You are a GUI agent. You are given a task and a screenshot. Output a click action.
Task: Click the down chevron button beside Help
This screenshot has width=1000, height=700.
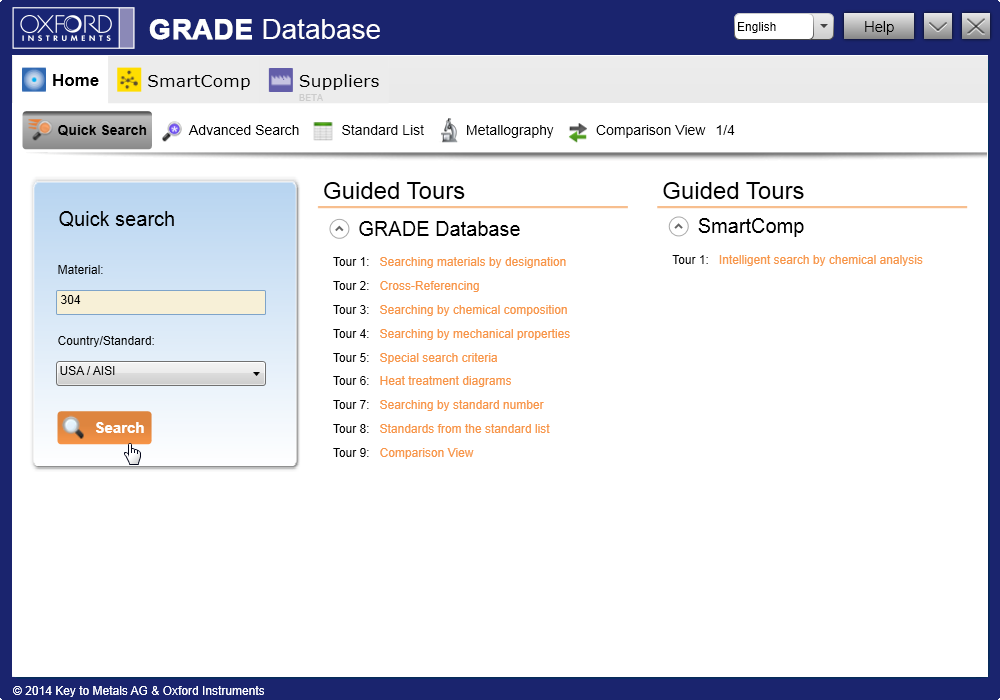938,27
